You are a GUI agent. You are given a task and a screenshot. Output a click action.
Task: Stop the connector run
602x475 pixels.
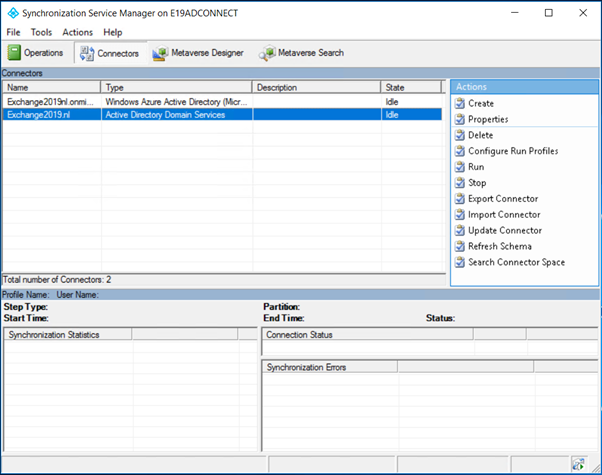(476, 183)
